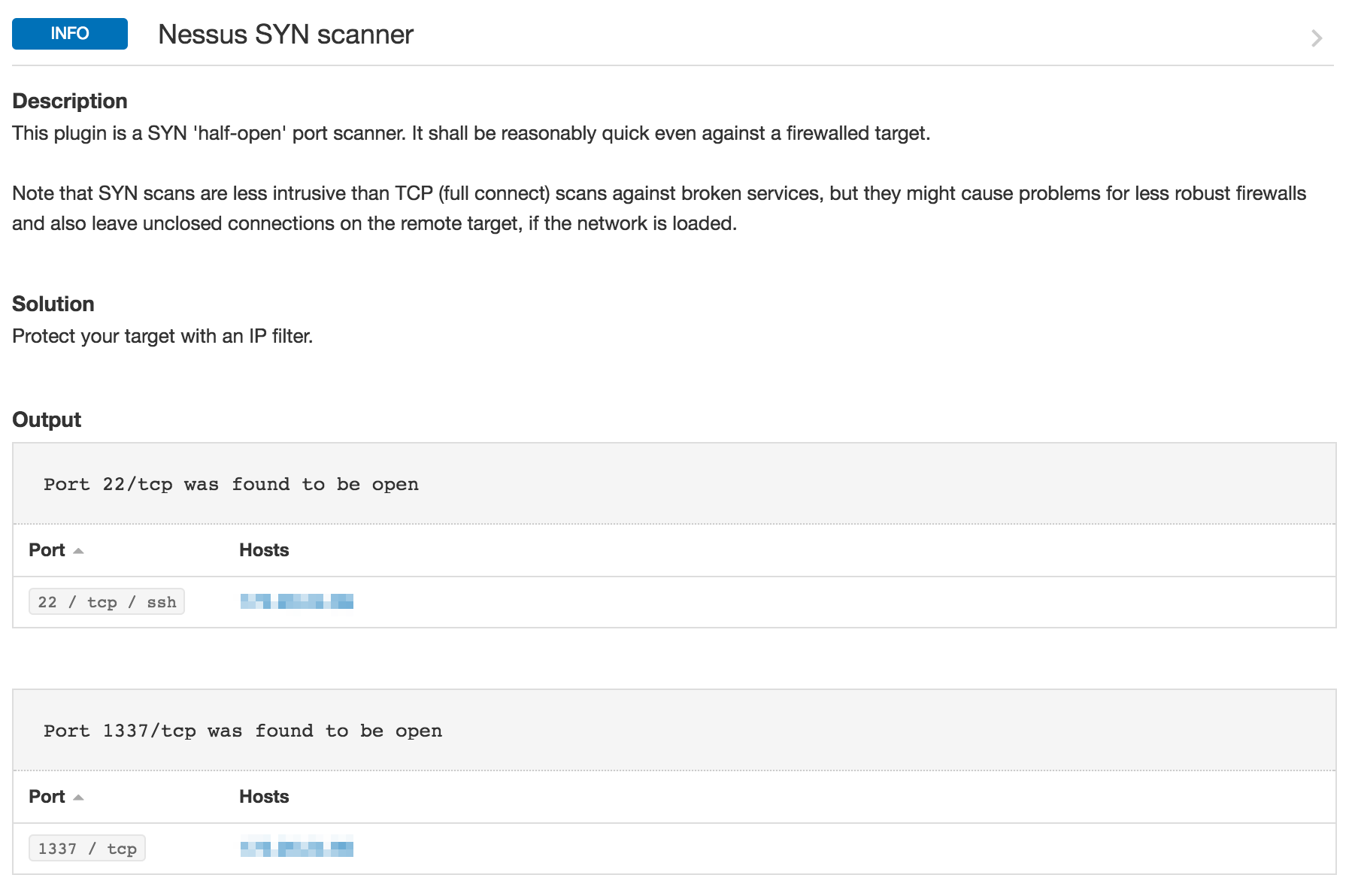Viewport: 1358px width, 896px height.
Task: Click the 'Port 1337/tcp was found to be open' output text
Action: [243, 731]
